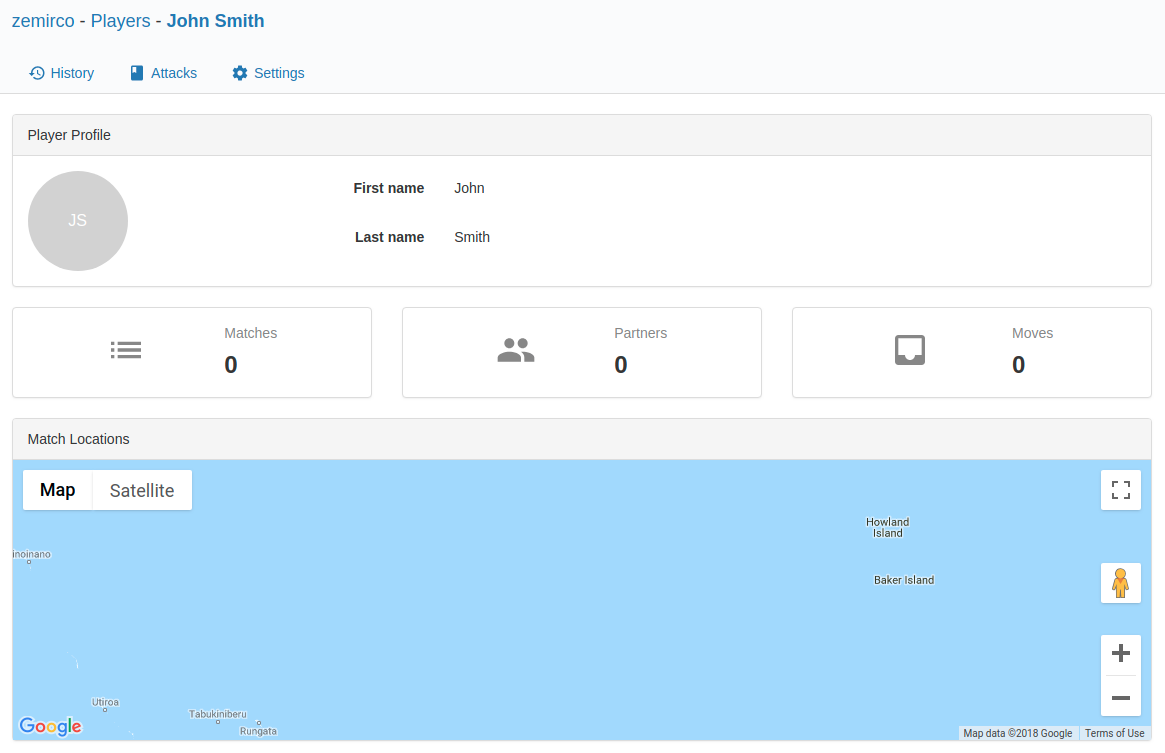Click the JS profile avatar
The height and width of the screenshot is (753, 1165).
(78, 221)
